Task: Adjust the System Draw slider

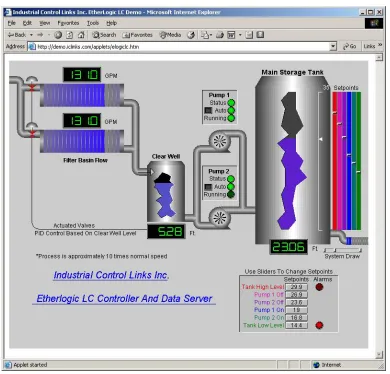Action: point(343,250)
